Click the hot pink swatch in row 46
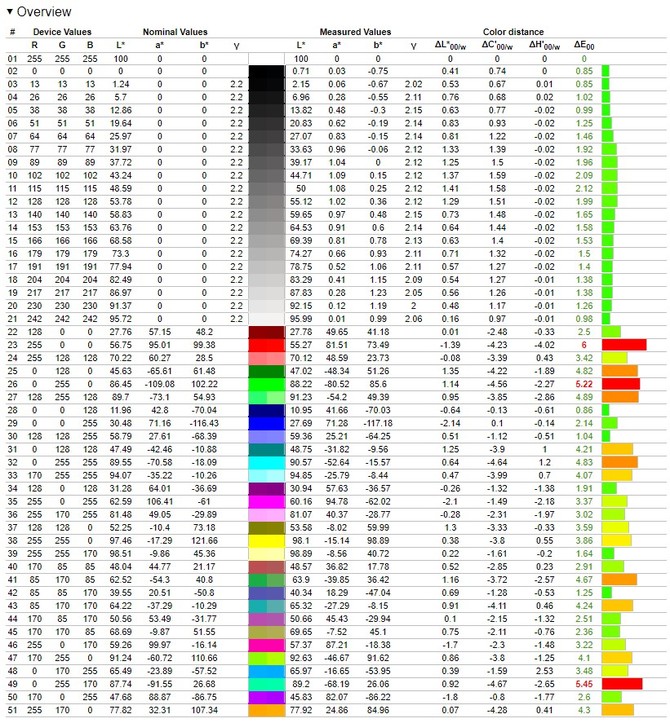Image resolution: width=670 pixels, height=723 pixels. tap(267, 645)
